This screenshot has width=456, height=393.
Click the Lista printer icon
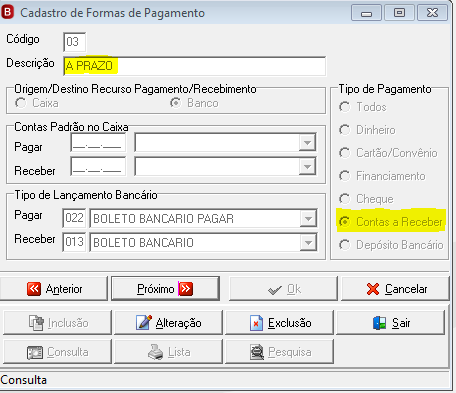[x=155, y=352]
